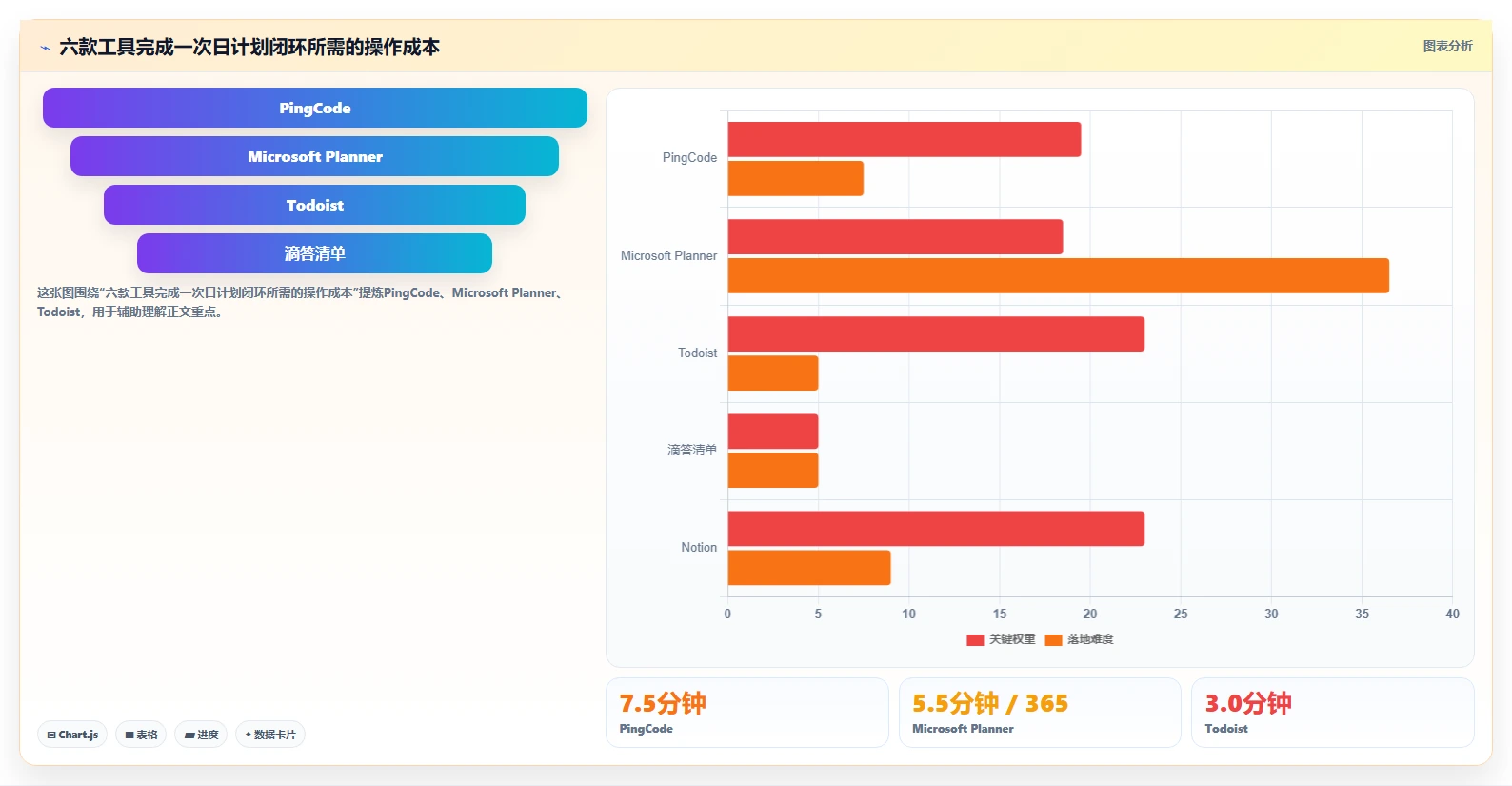Click the 7.5分钟 PingCode stat card
Viewport: 1512px width, 786px height.
[x=747, y=713]
